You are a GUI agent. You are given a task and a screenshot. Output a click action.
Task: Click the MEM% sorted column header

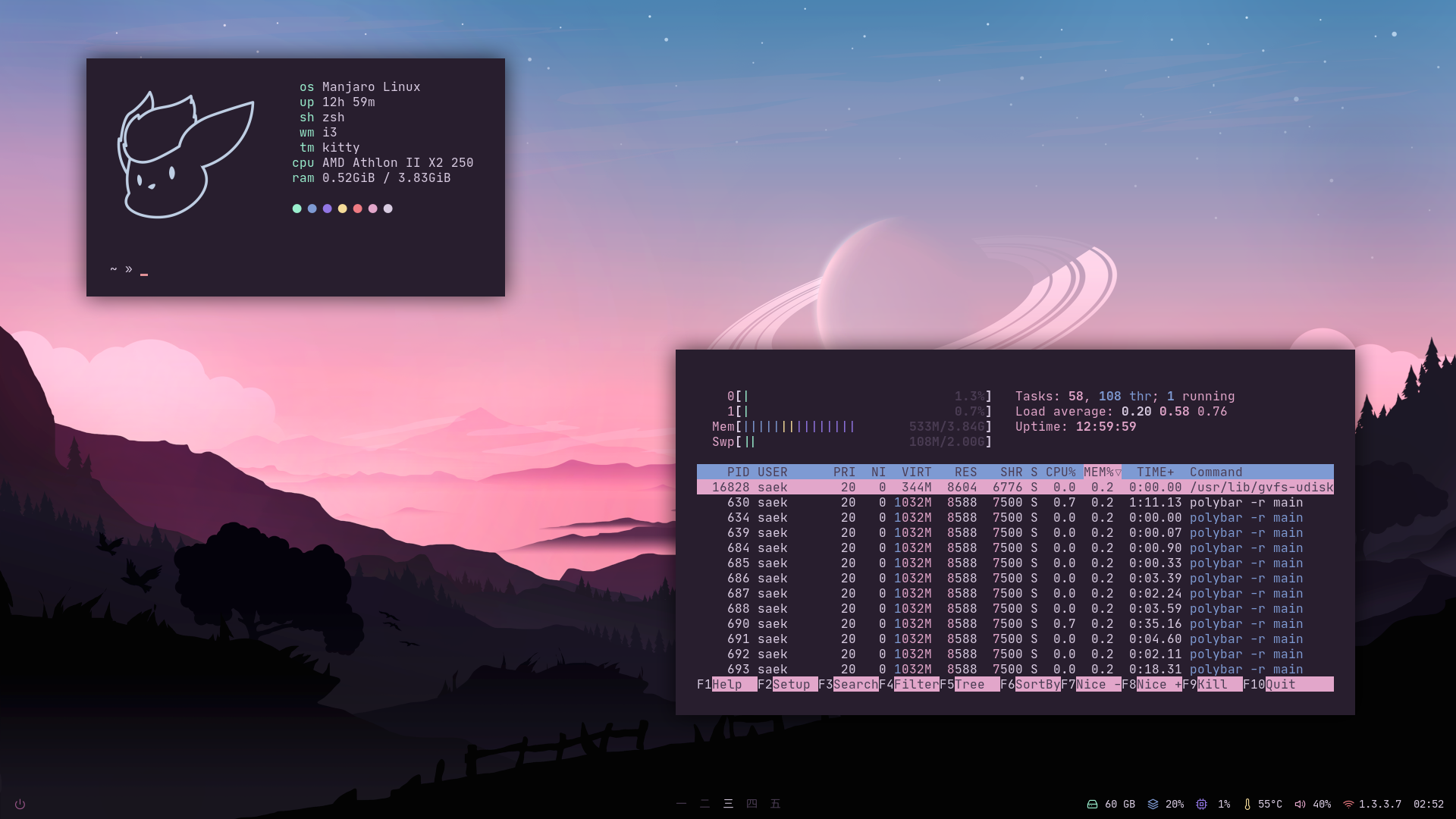(x=1102, y=472)
